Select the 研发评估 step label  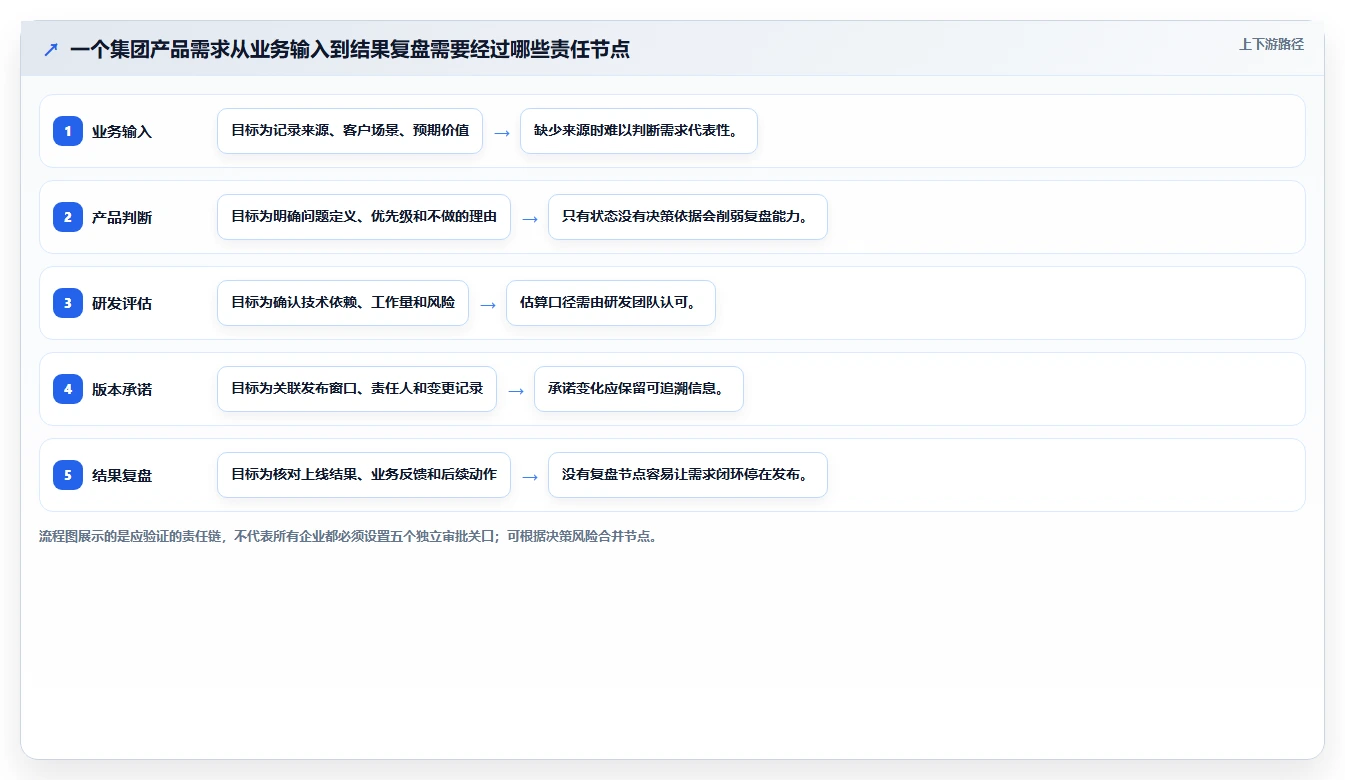(x=122, y=303)
